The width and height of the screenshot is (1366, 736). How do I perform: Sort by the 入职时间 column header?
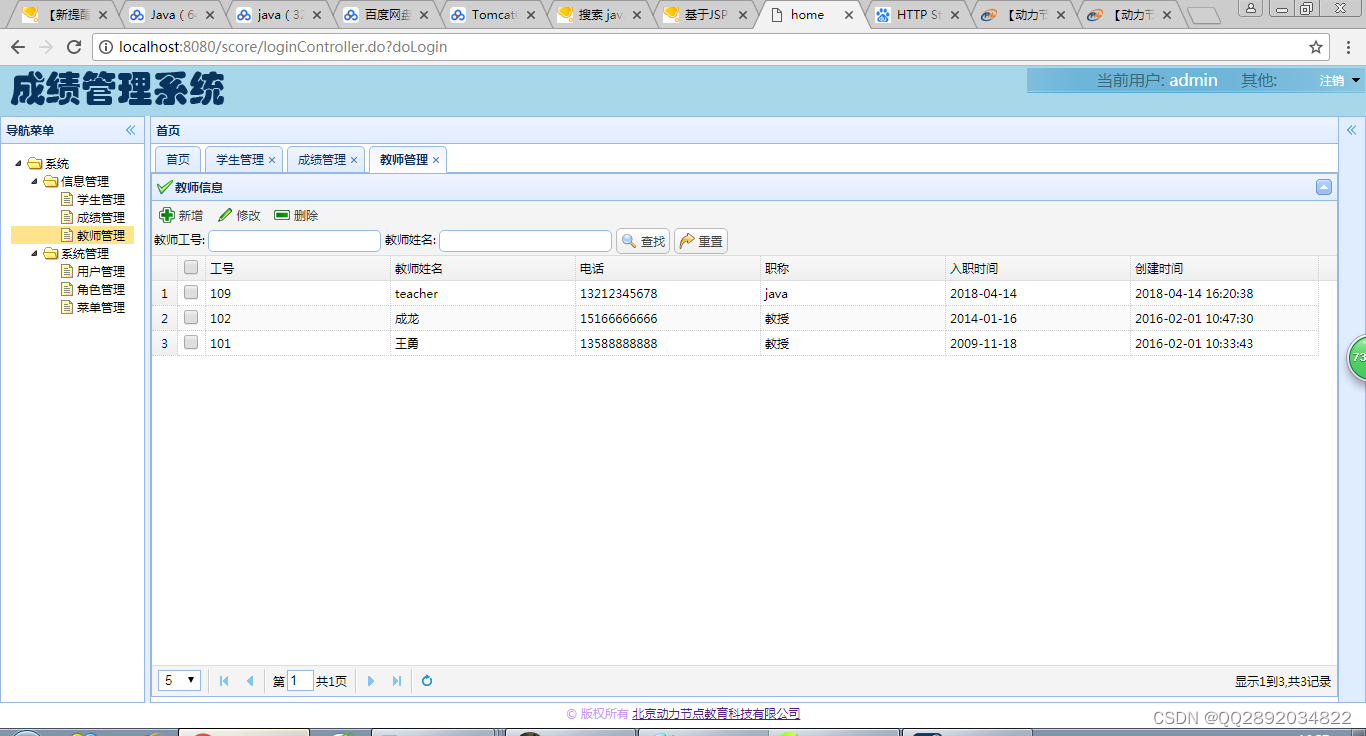tap(1038, 268)
